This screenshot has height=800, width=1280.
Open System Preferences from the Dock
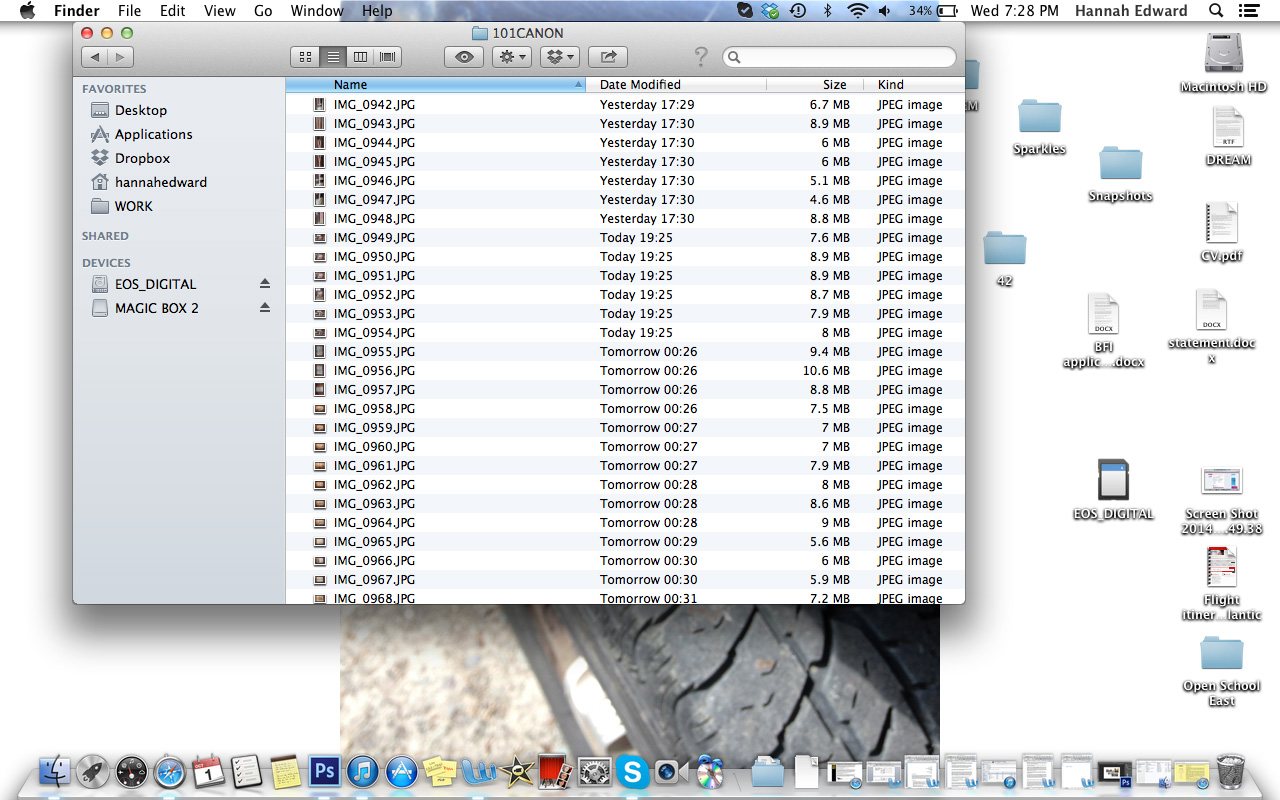coord(594,771)
